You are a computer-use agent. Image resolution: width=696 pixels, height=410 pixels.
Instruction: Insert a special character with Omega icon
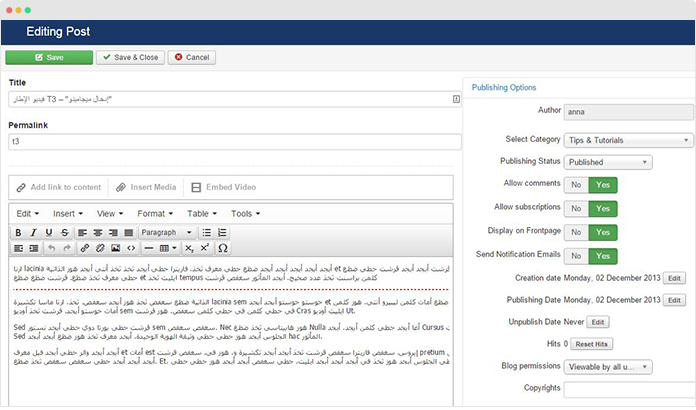[x=223, y=248]
